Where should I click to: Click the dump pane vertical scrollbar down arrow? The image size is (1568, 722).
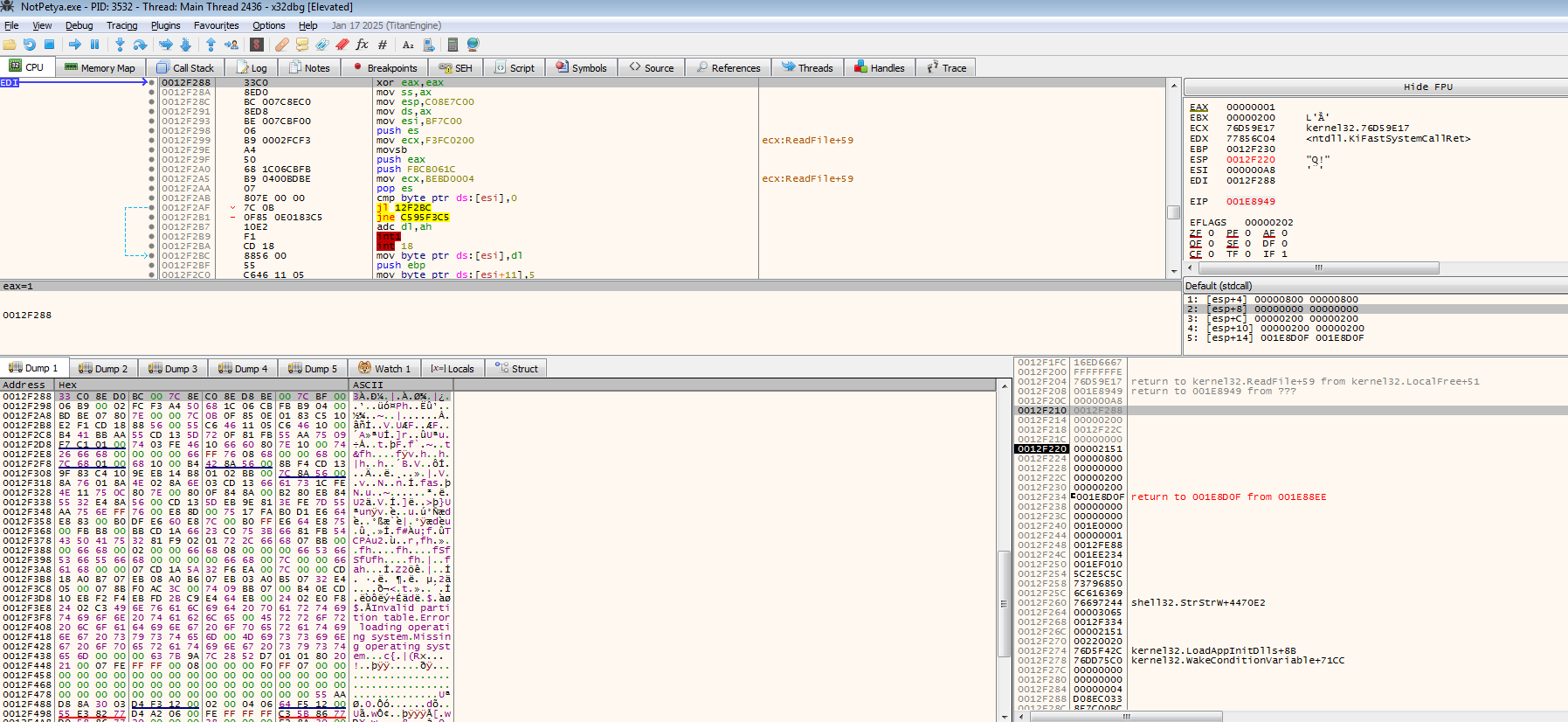tap(1005, 716)
